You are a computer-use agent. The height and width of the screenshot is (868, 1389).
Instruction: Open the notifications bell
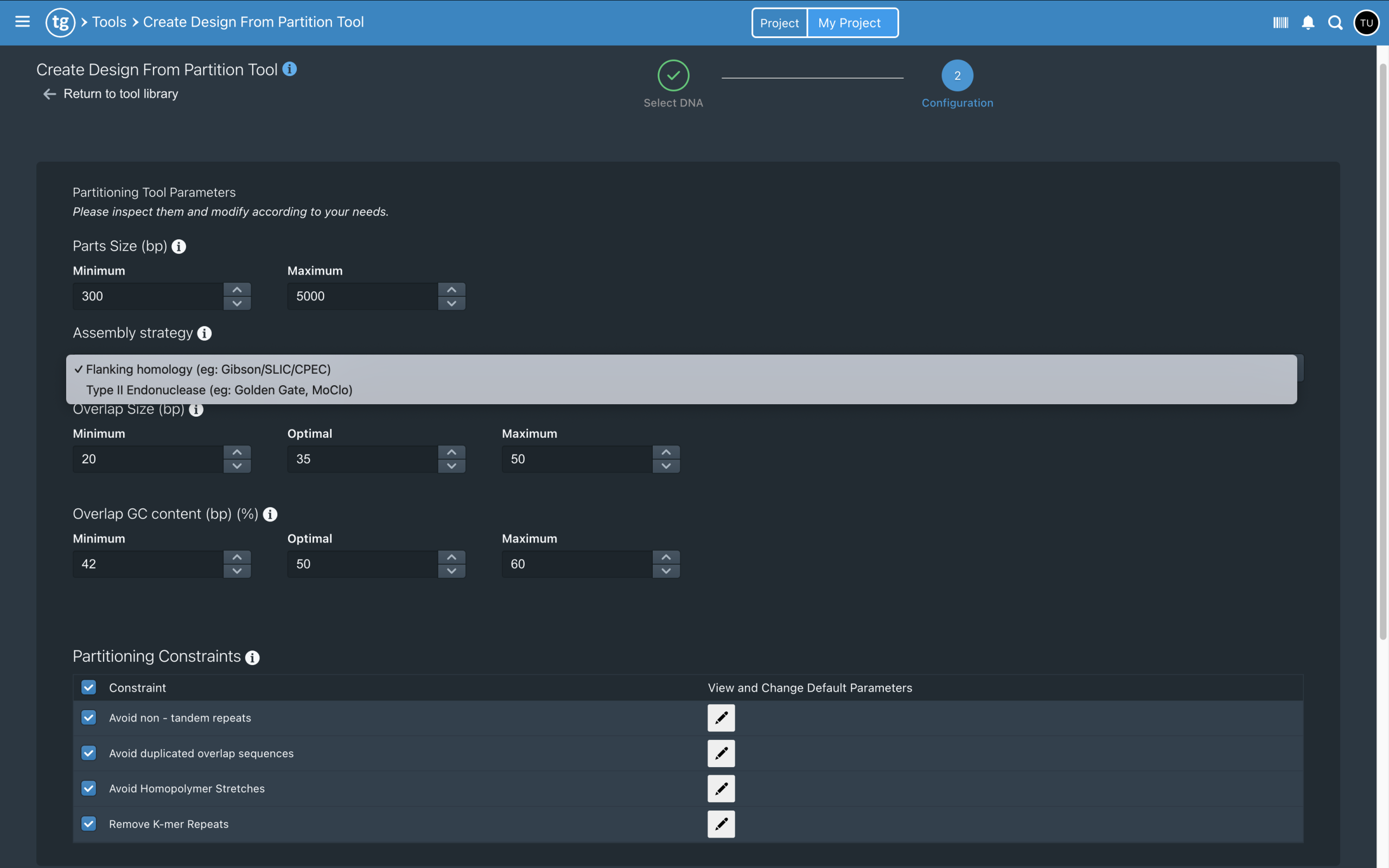(1308, 22)
